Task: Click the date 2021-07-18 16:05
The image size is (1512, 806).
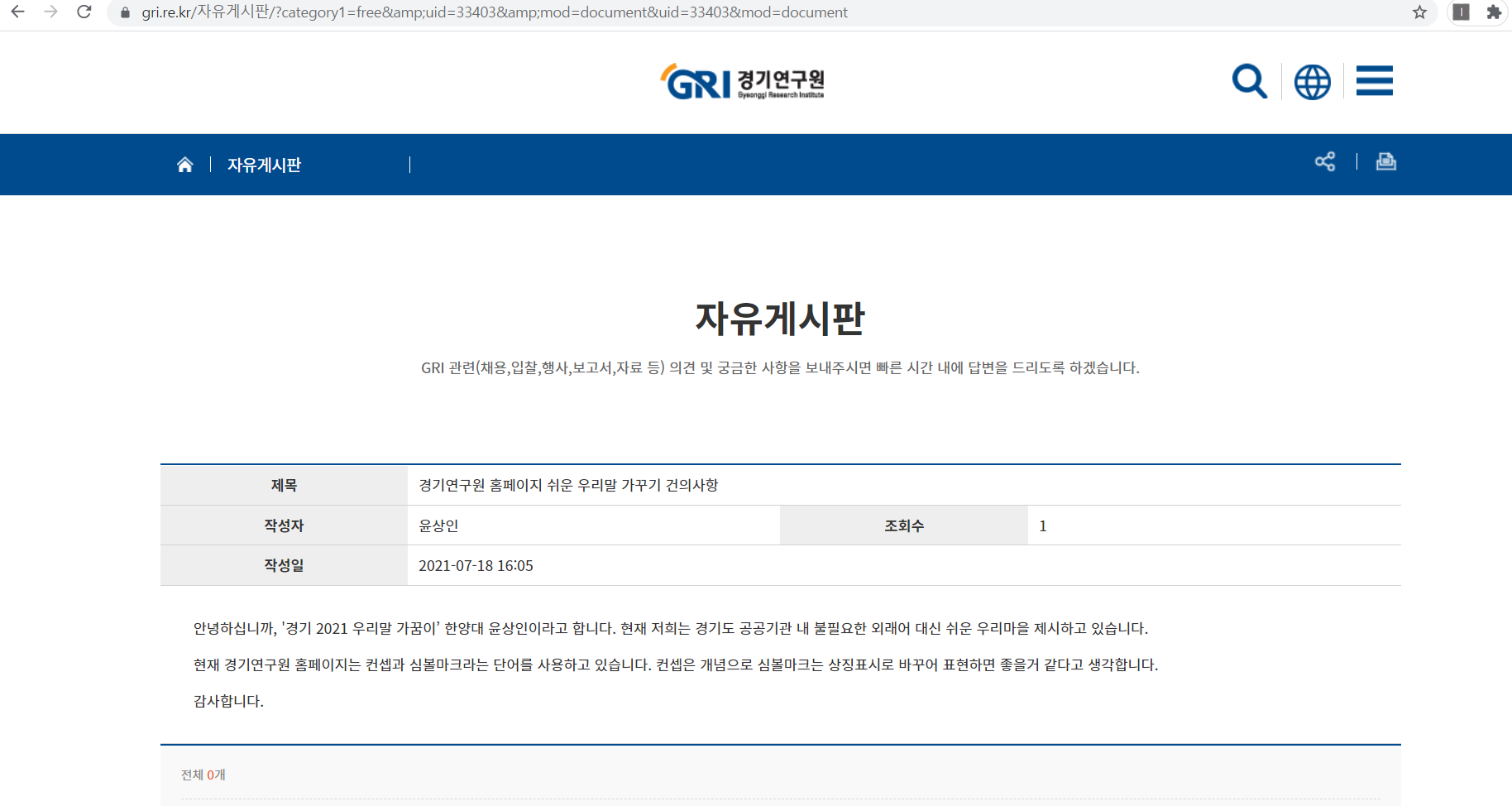Action: 476,566
